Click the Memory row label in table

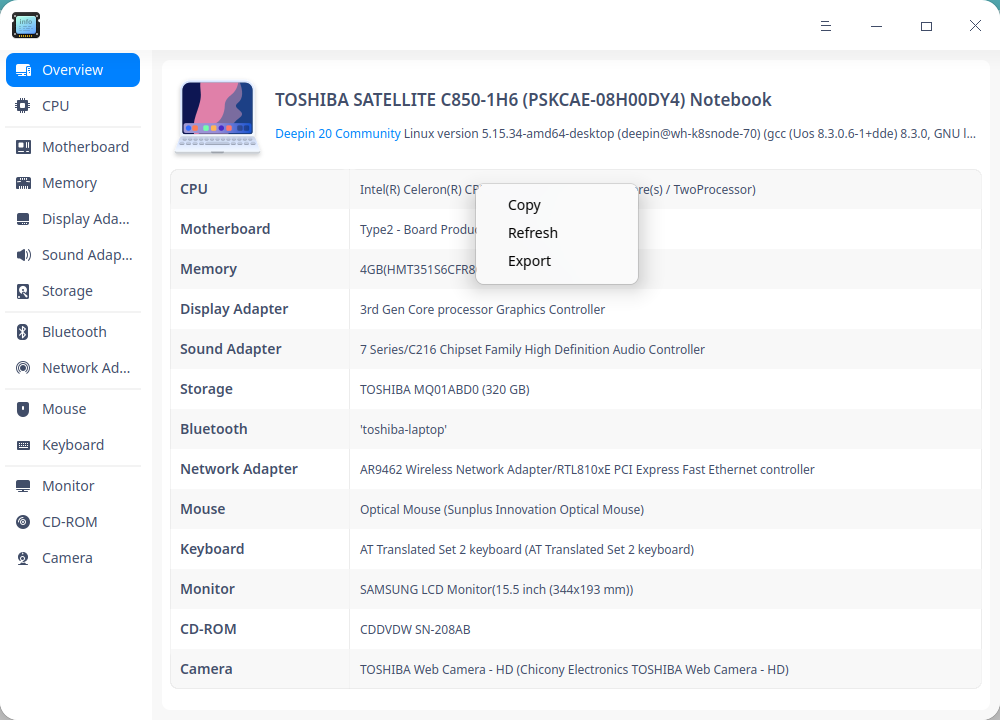pyautogui.click(x=209, y=269)
